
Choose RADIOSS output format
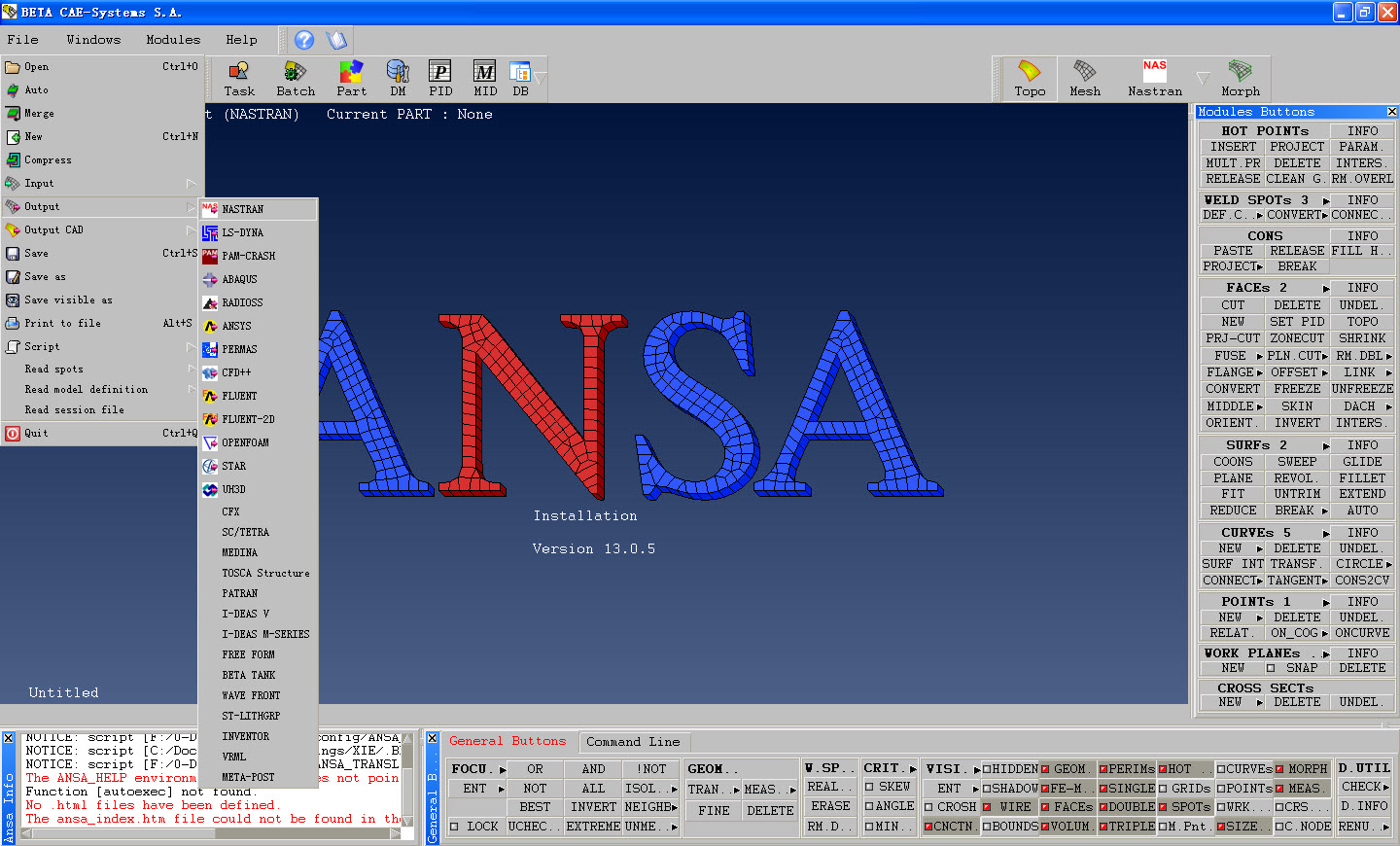[259, 302]
